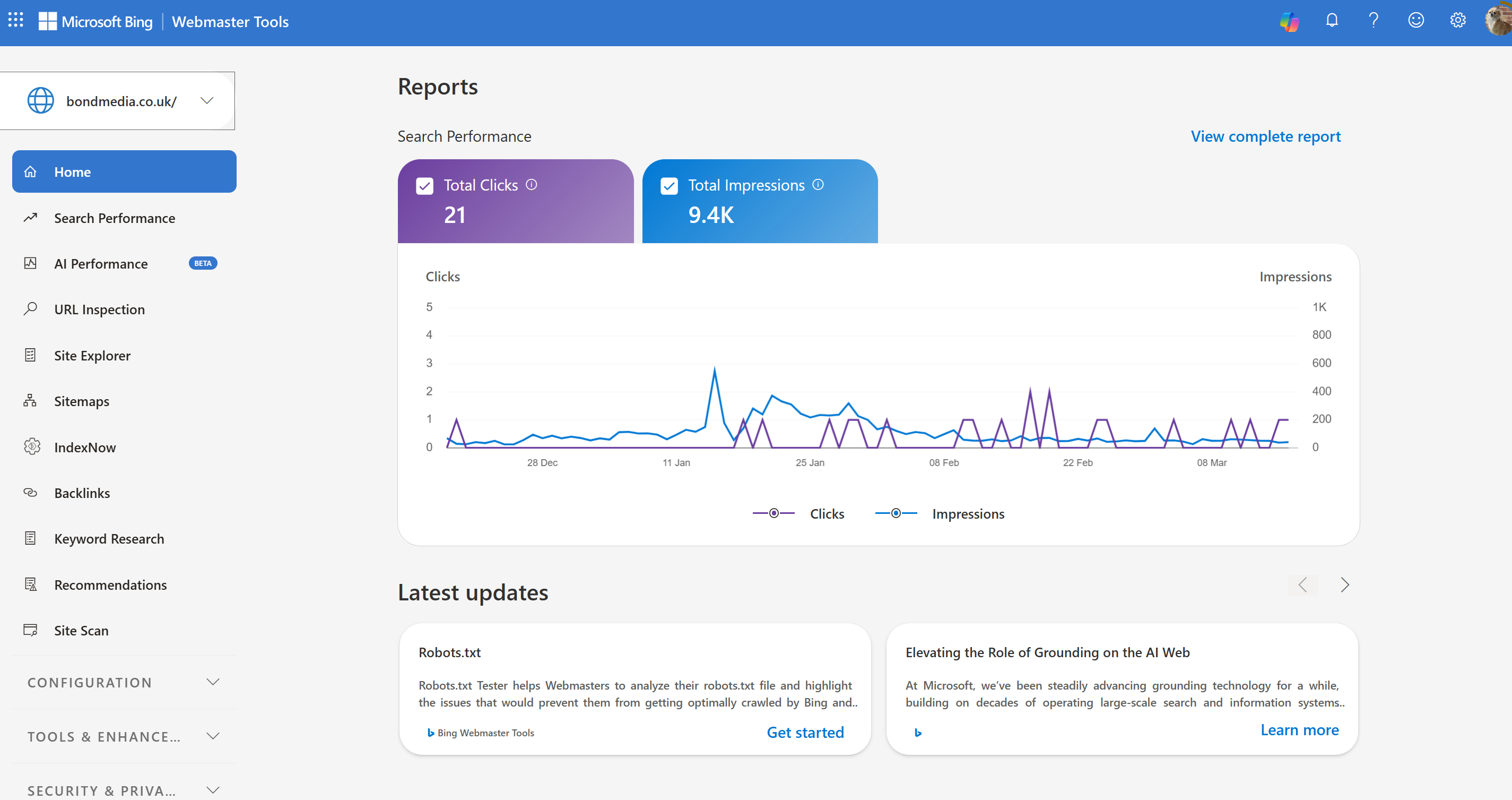Click the Total Clicks info icon
The height and width of the screenshot is (800, 1512).
click(531, 184)
